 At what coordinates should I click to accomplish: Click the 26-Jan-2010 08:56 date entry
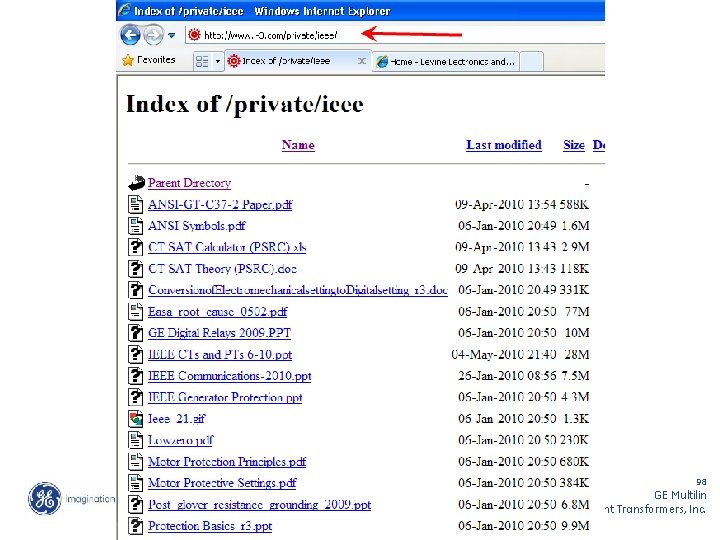click(507, 376)
